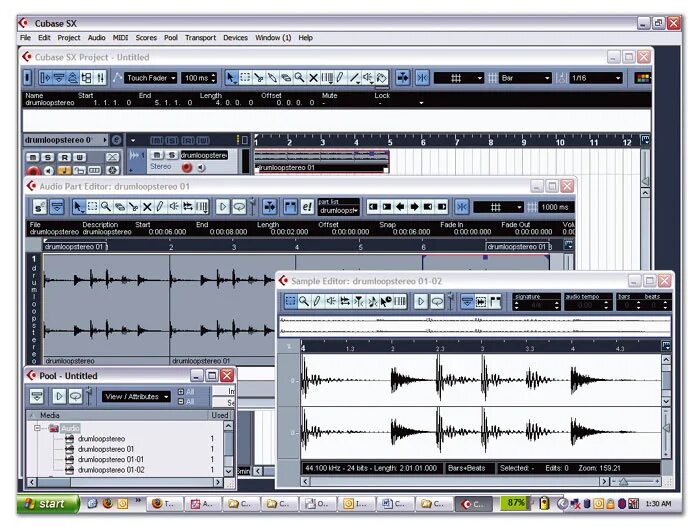Click Edit Active Part Only 'e!' button
This screenshot has height=527, width=700.
tap(307, 207)
